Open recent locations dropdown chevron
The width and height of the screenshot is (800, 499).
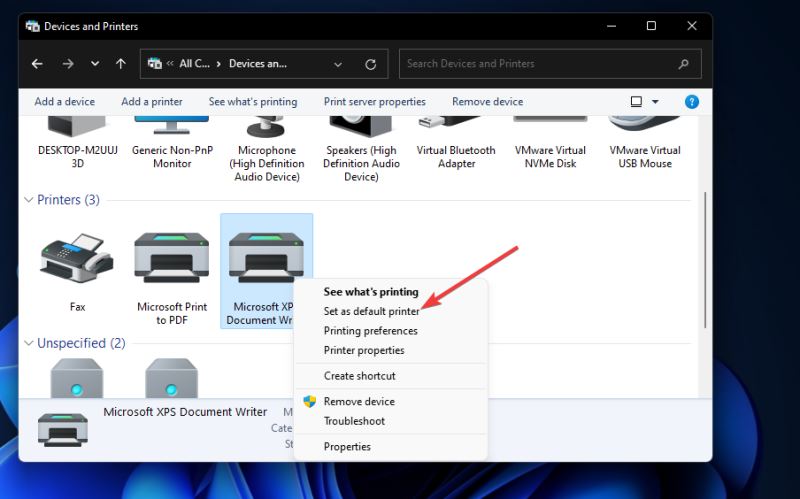(x=95, y=64)
